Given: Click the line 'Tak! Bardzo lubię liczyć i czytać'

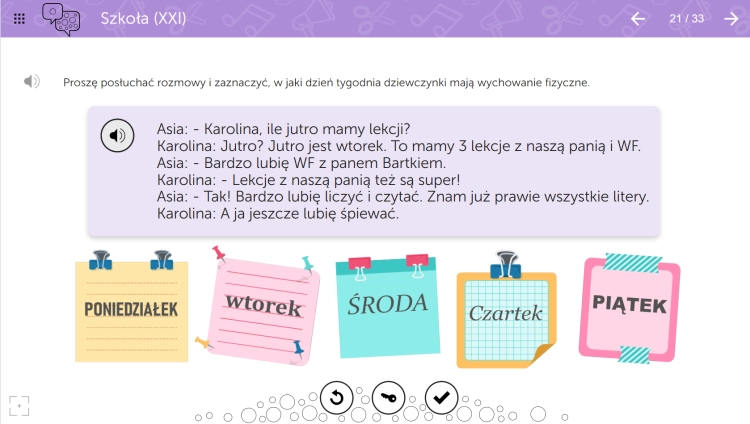Looking at the screenshot, I should [403, 197].
